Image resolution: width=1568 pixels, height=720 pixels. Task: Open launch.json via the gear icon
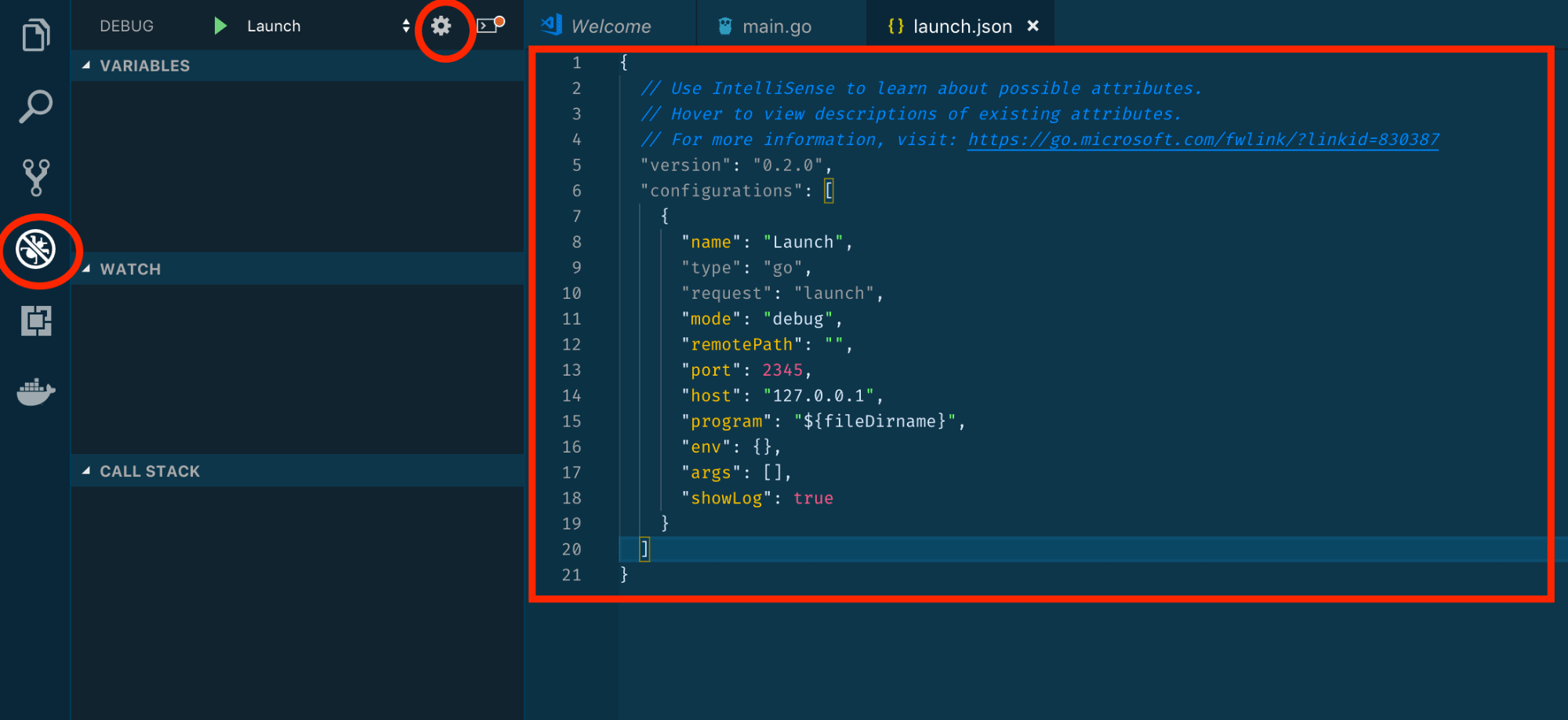441,25
